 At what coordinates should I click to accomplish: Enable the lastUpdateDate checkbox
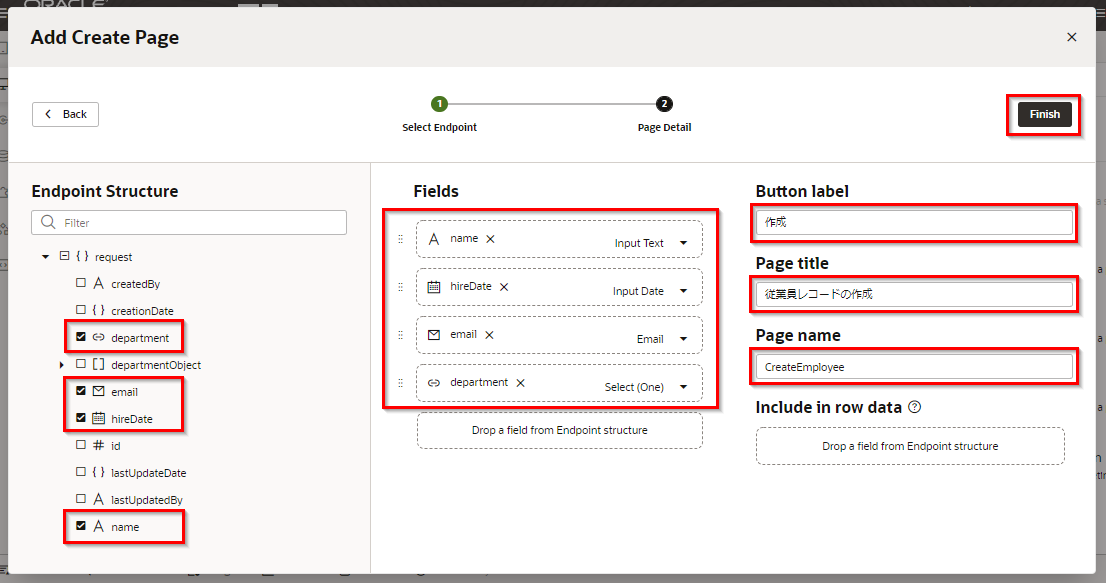pyautogui.click(x=81, y=472)
